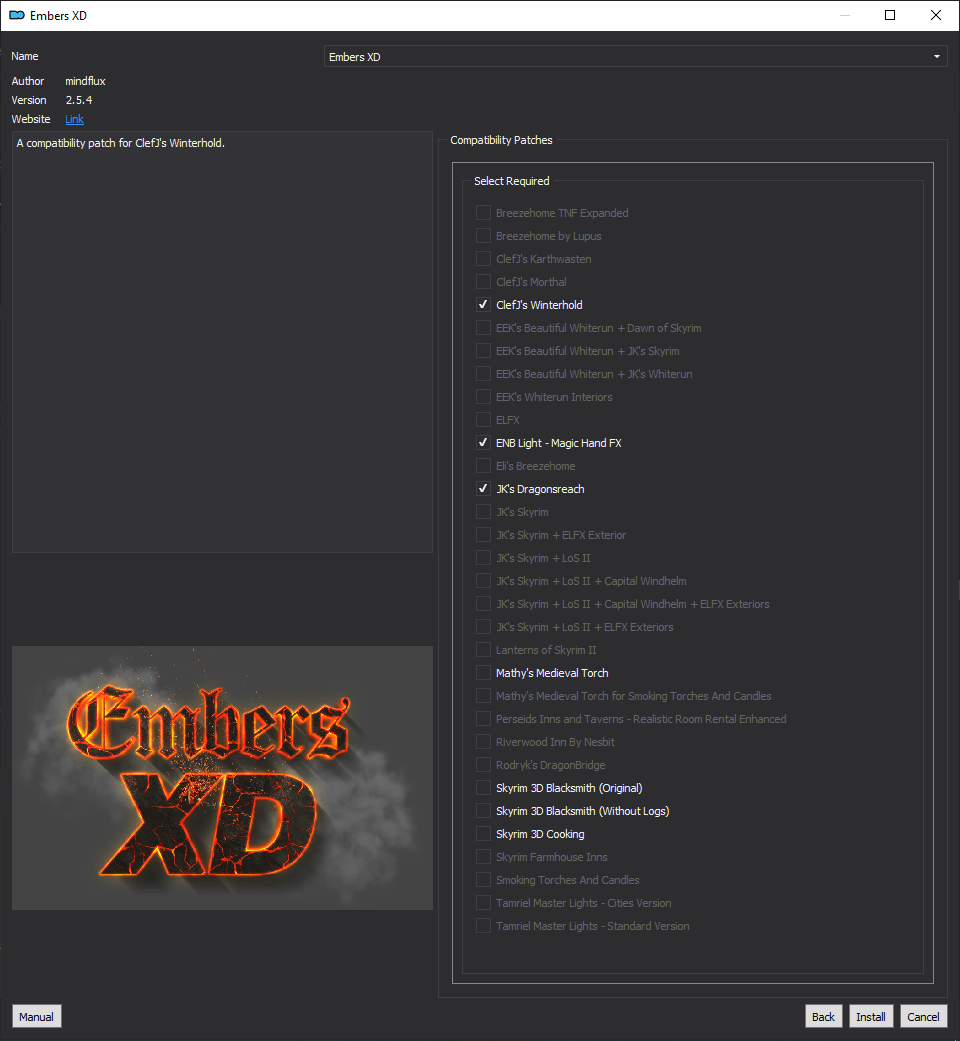Check Skyrim 3D Blacksmith (Without Logs)

click(483, 811)
